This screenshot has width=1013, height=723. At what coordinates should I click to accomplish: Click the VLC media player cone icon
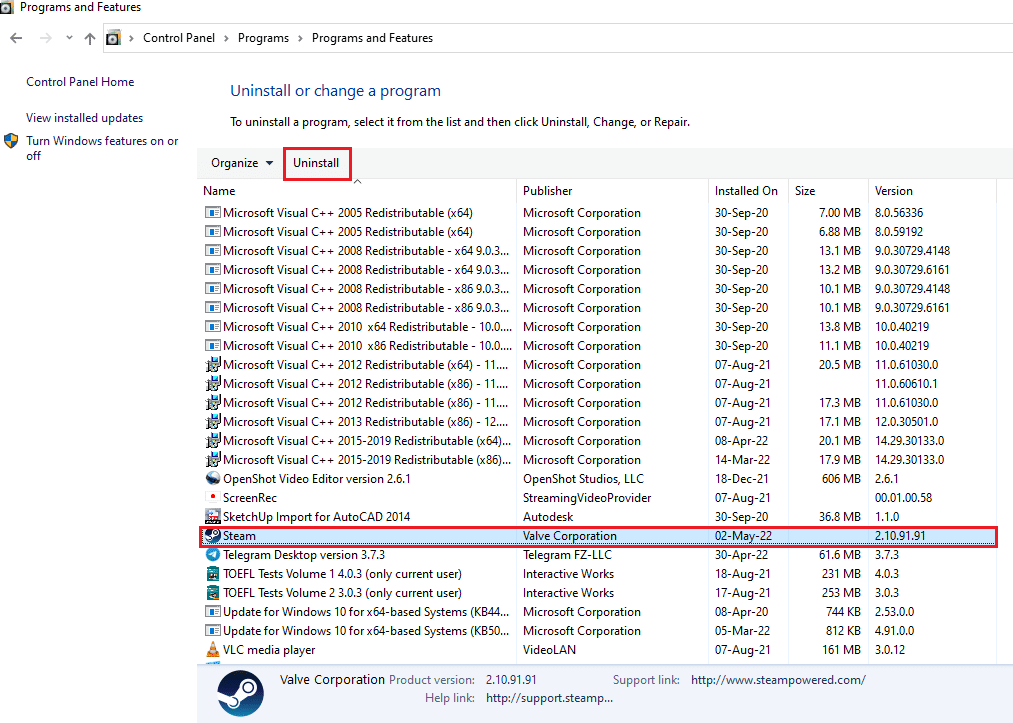(213, 649)
